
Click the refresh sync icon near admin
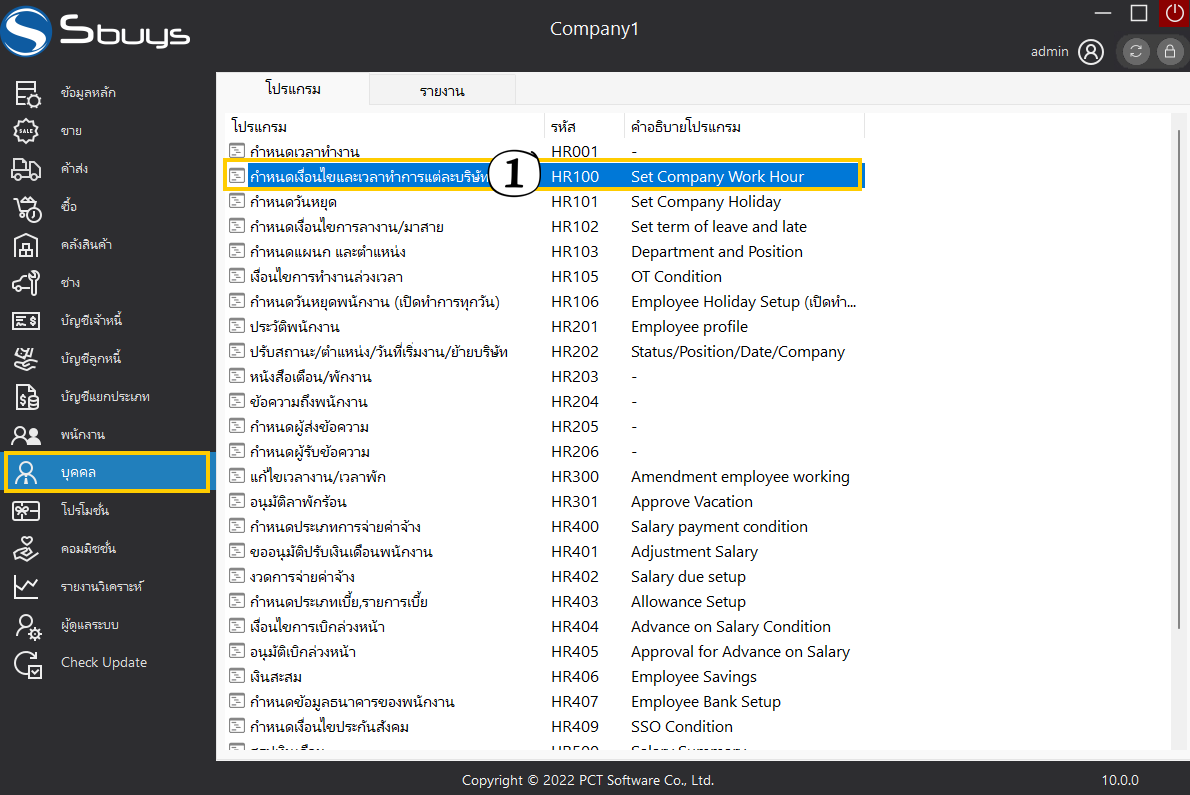pyautogui.click(x=1136, y=52)
